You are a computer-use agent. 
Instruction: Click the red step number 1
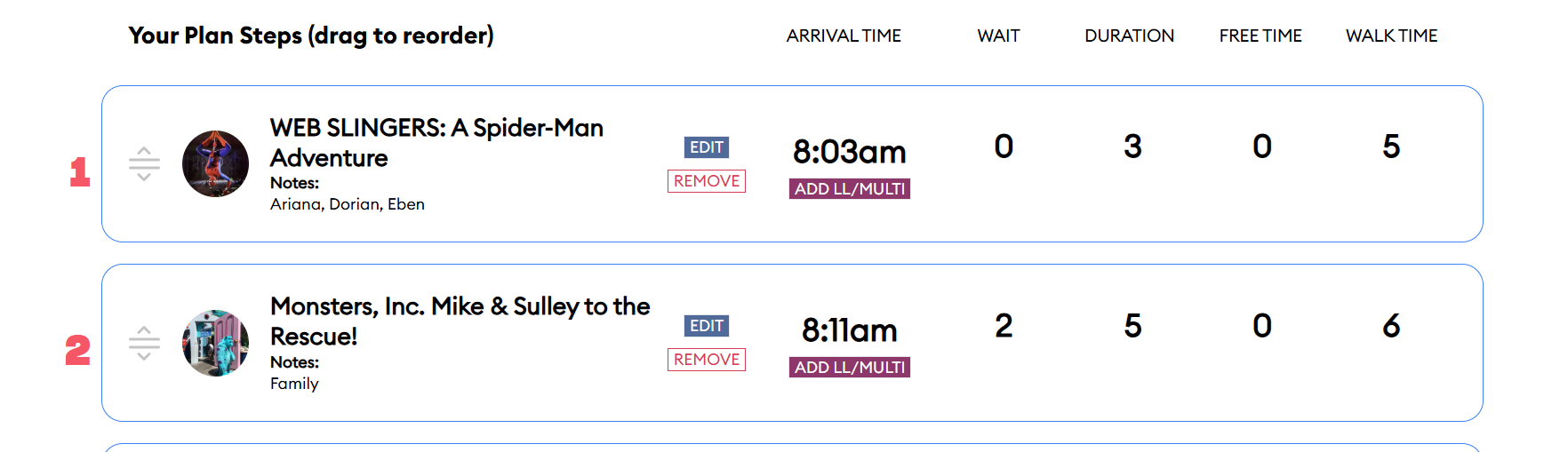coord(80,171)
